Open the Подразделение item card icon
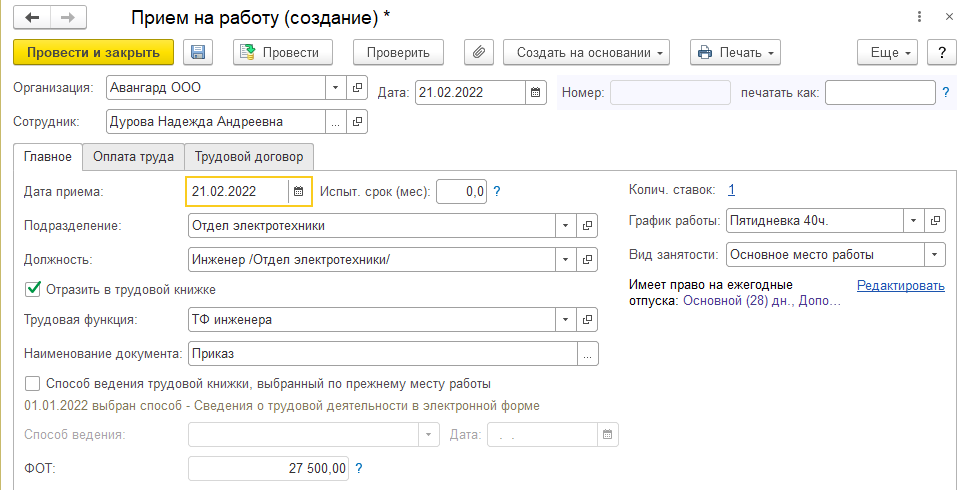 click(x=588, y=225)
